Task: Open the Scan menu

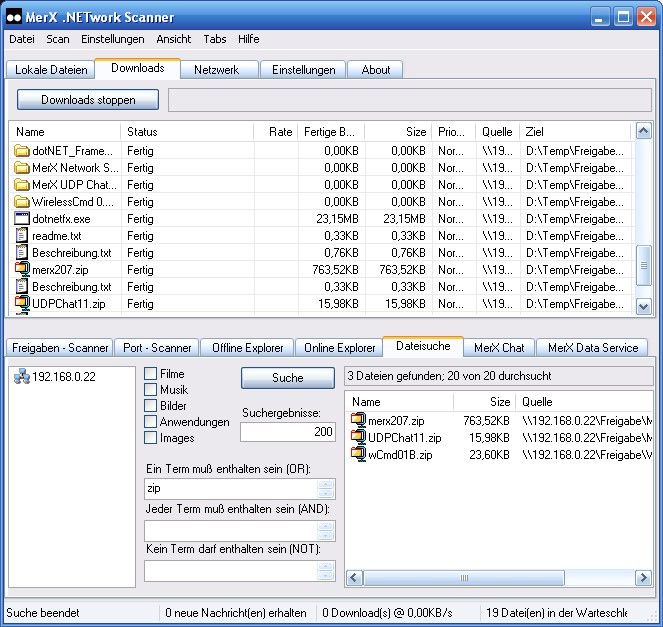Action: [x=58, y=39]
